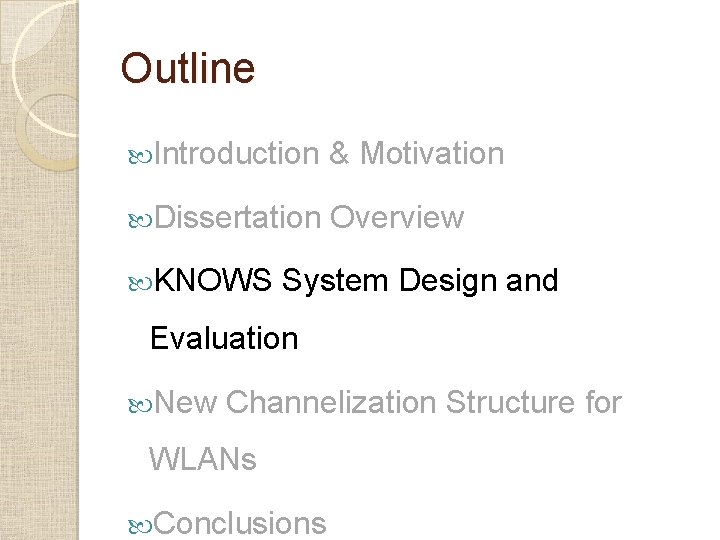Click the highlighted KNOWS System Design and line
The width and height of the screenshot is (720, 540).
356,280
